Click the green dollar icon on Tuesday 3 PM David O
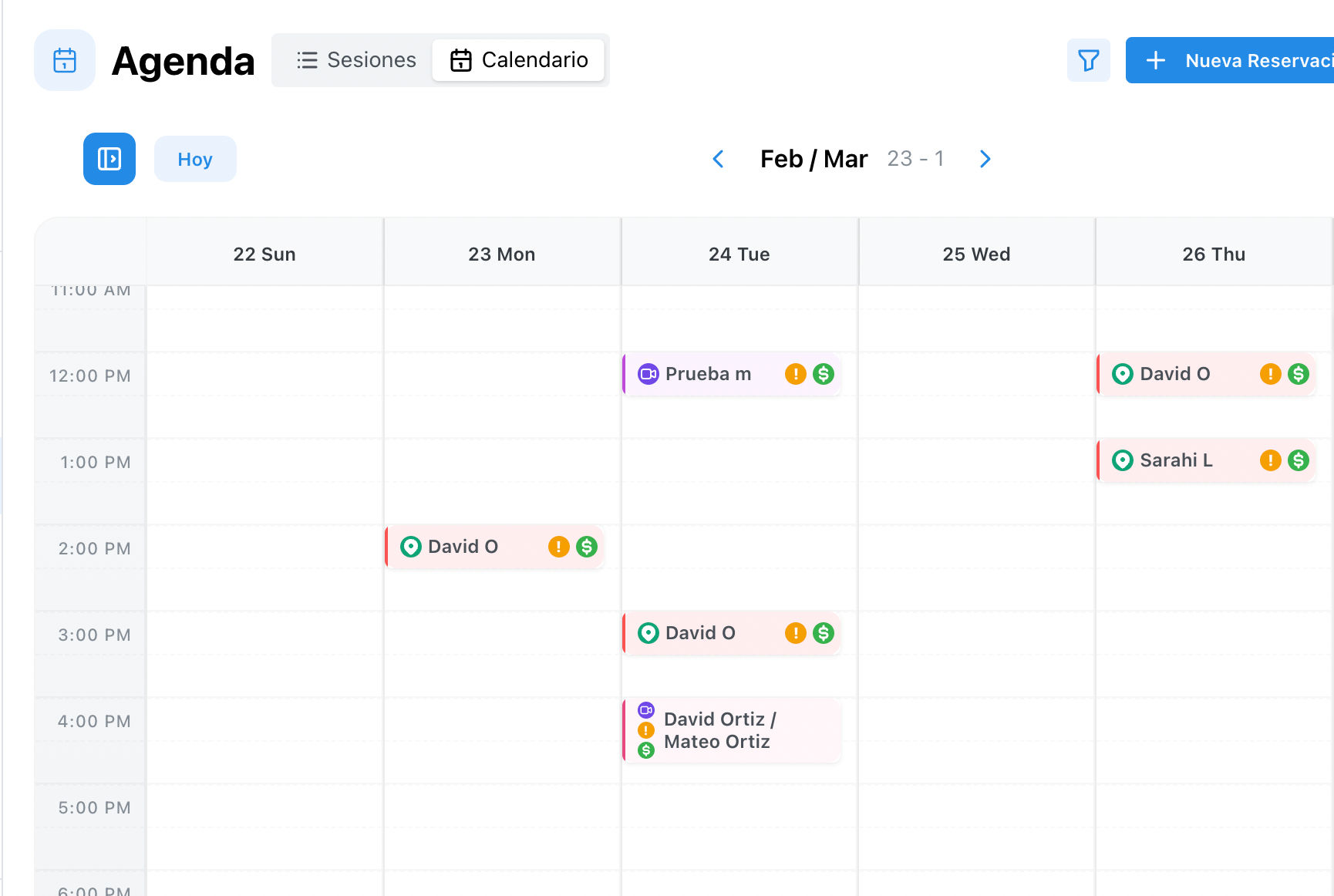Screen dimensions: 1334x896 coord(823,633)
